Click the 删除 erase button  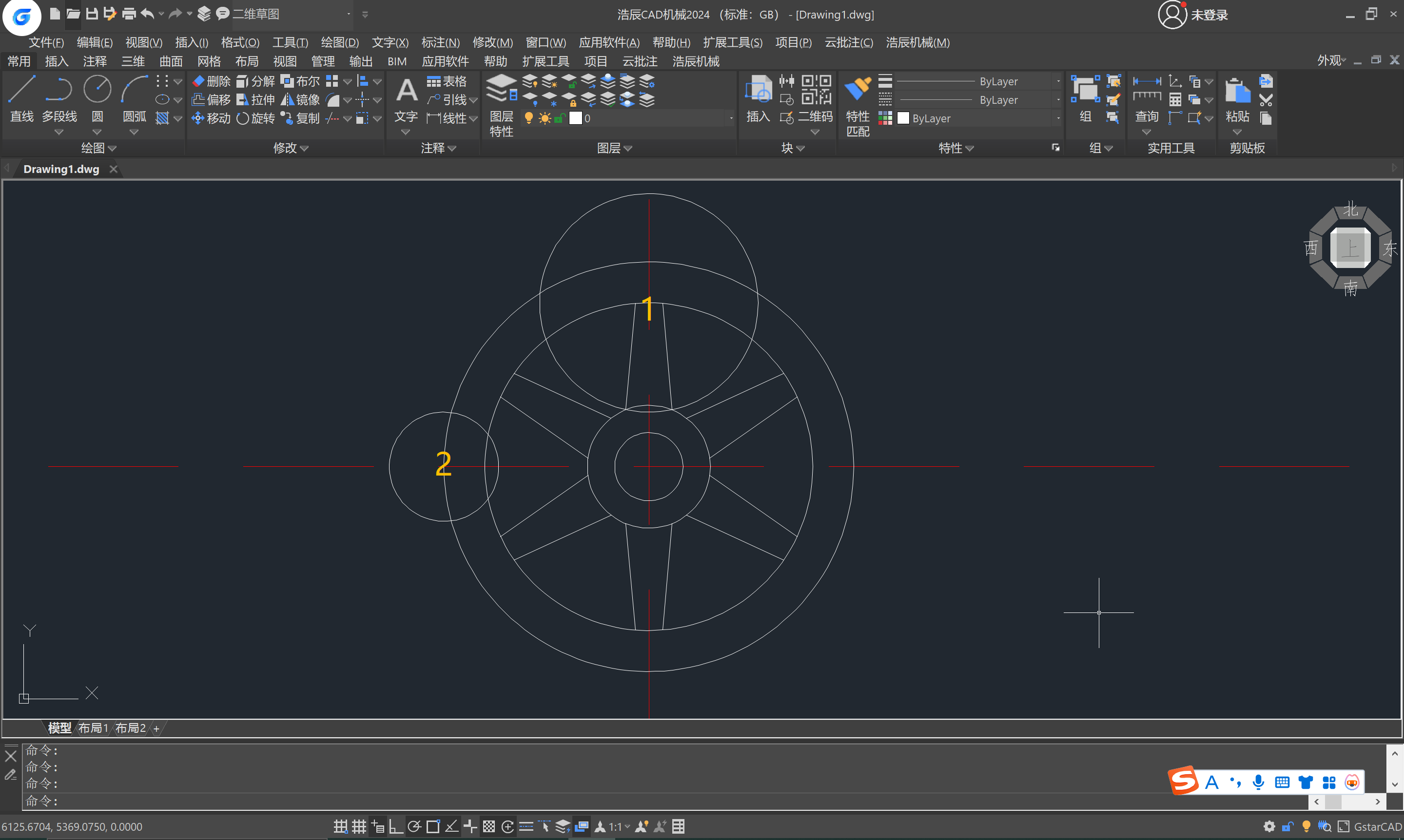(x=211, y=81)
